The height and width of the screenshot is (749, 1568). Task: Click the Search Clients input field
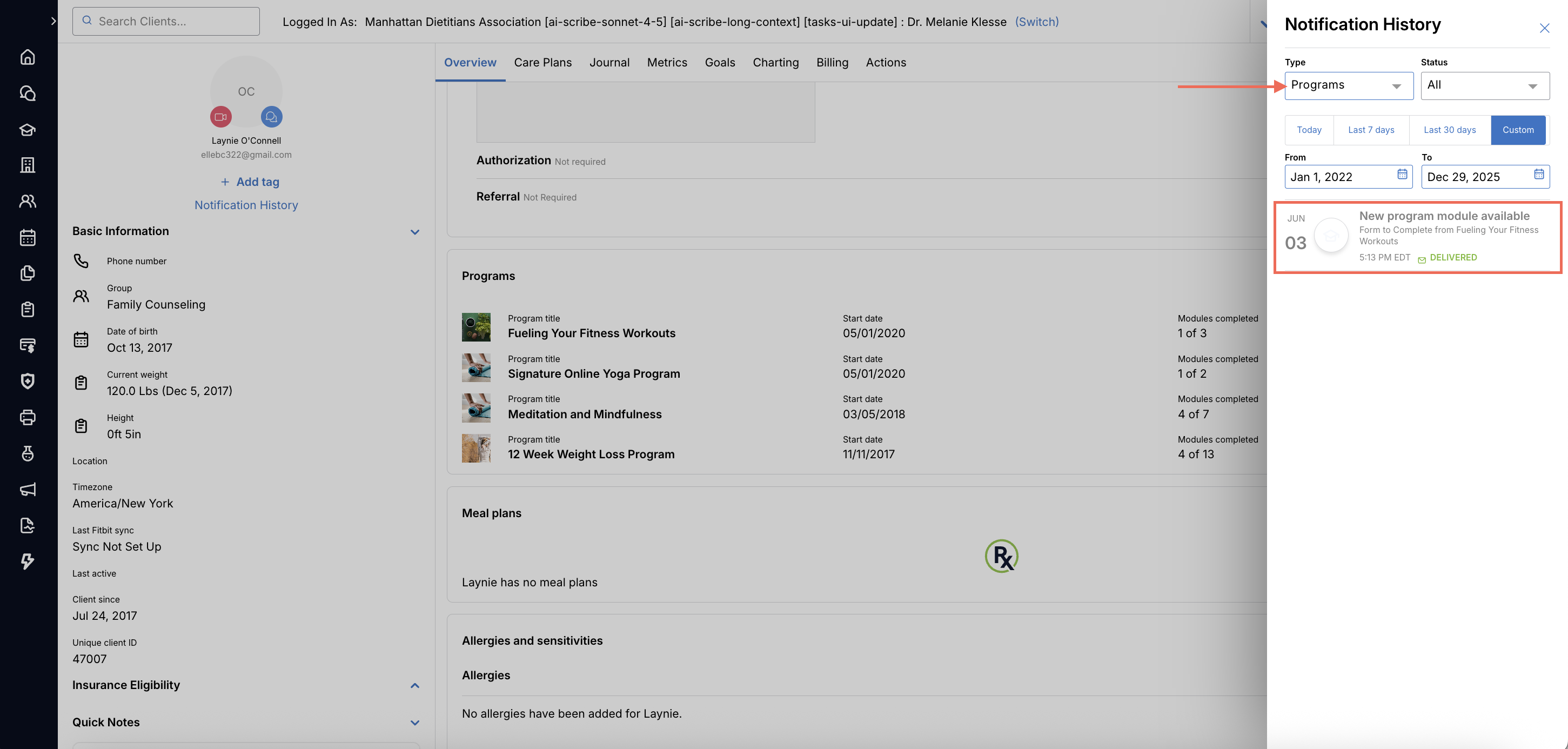[166, 22]
